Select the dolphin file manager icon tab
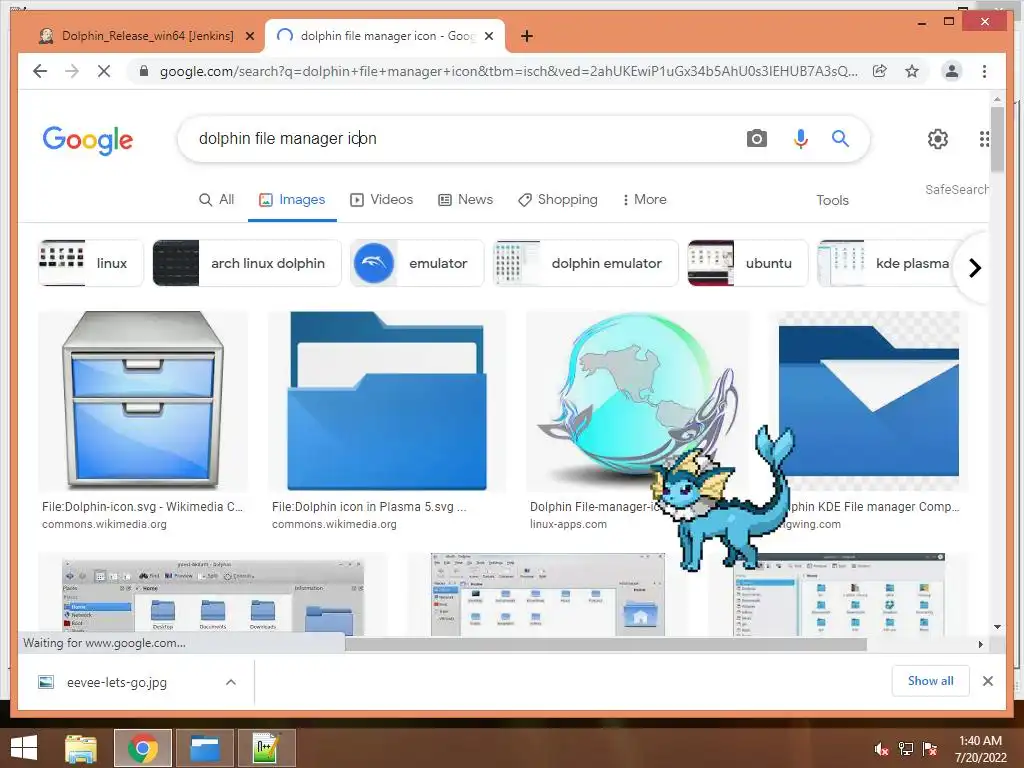Image resolution: width=1024 pixels, height=768 pixels. pyautogui.click(x=385, y=36)
